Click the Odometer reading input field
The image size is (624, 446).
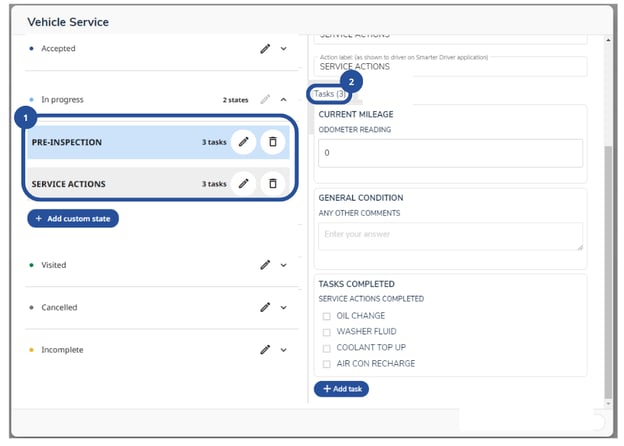pyautogui.click(x=450, y=153)
